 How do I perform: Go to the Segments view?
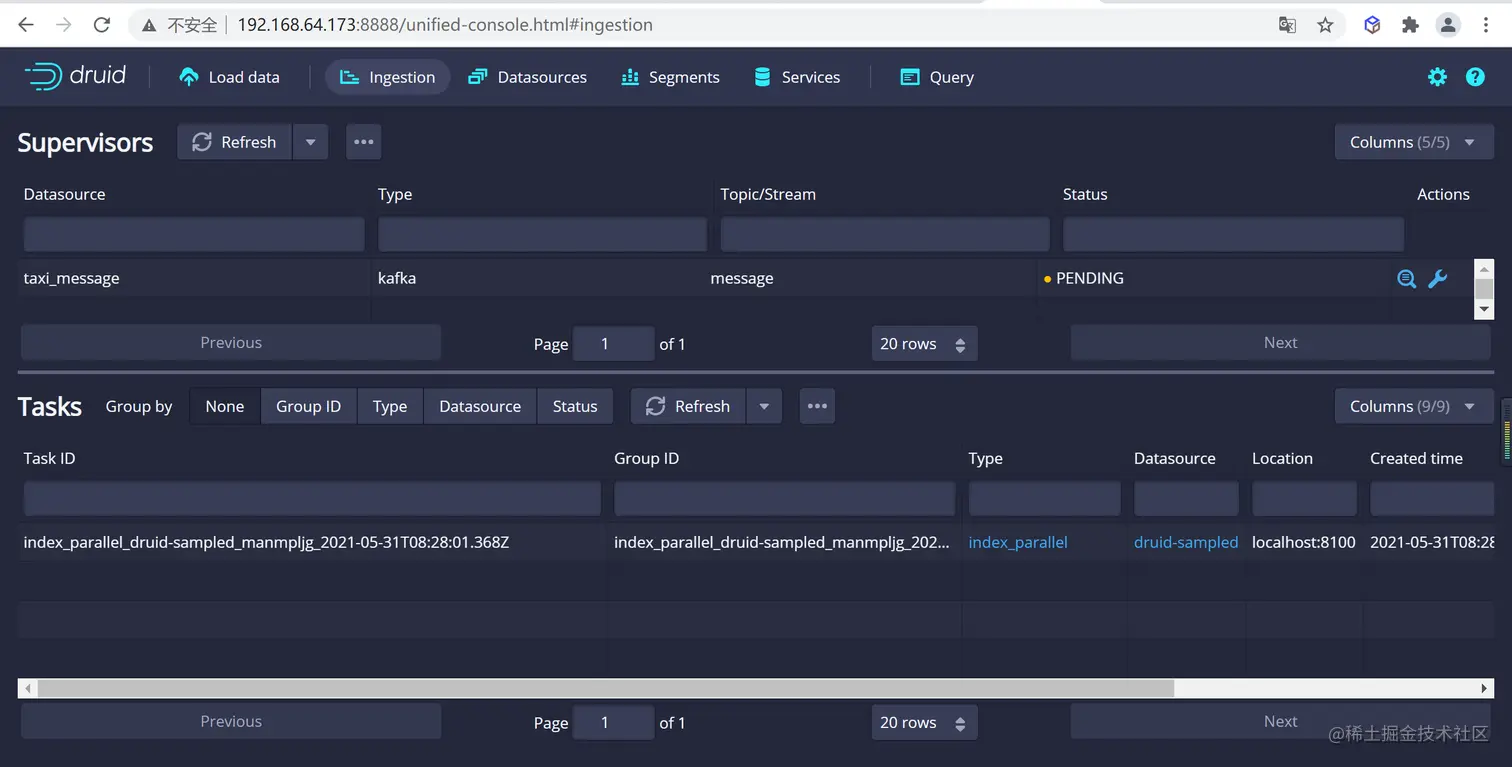point(669,77)
